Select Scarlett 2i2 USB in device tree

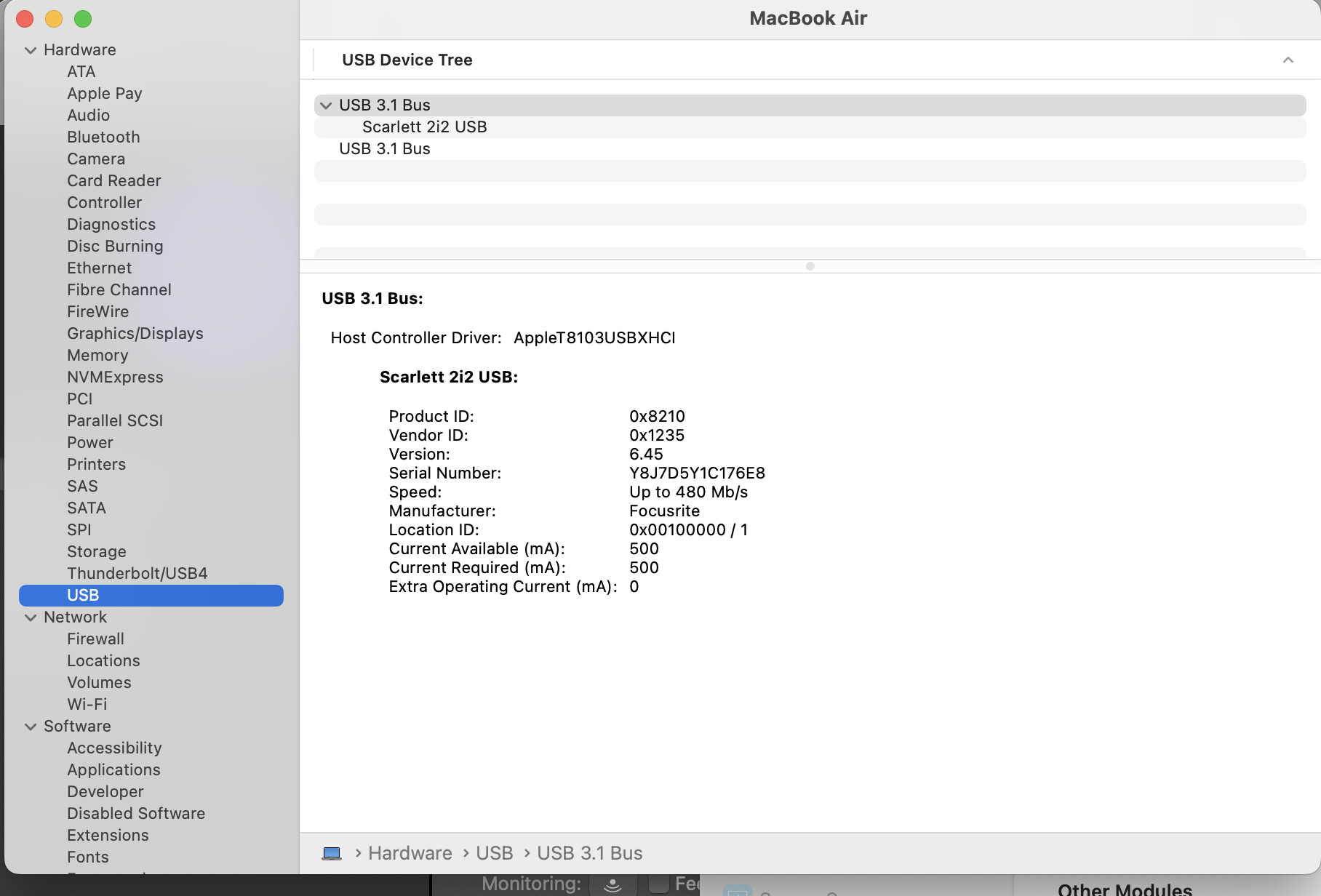pyautogui.click(x=810, y=127)
